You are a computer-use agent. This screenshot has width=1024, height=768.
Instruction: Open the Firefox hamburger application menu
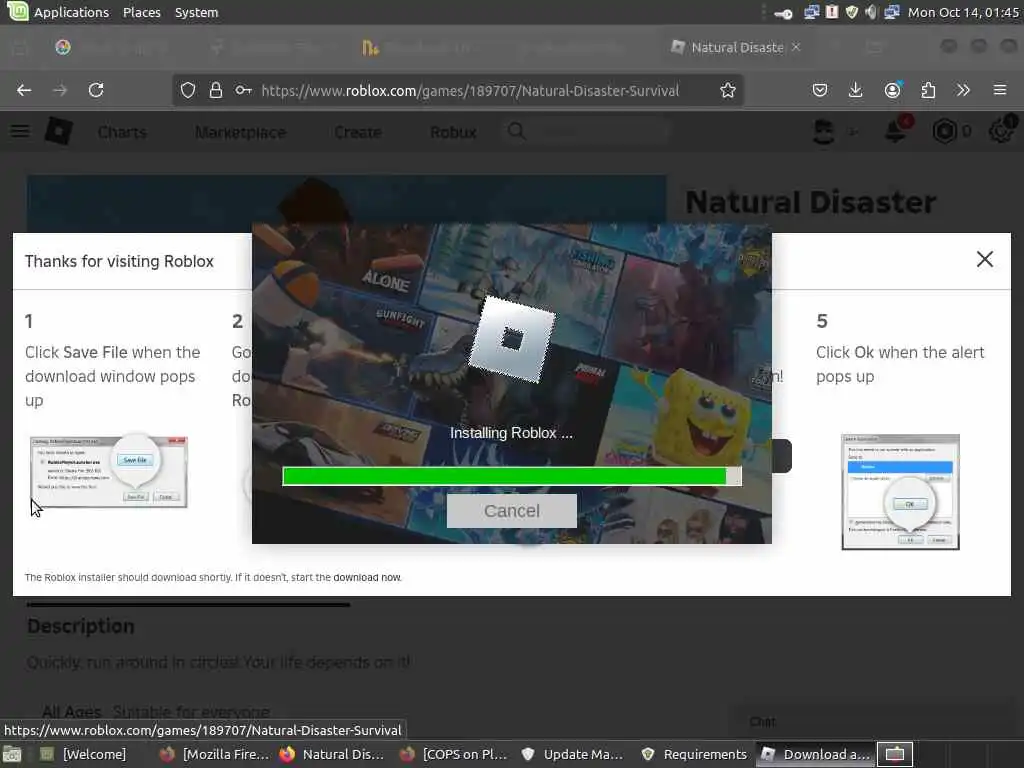pos(1000,90)
